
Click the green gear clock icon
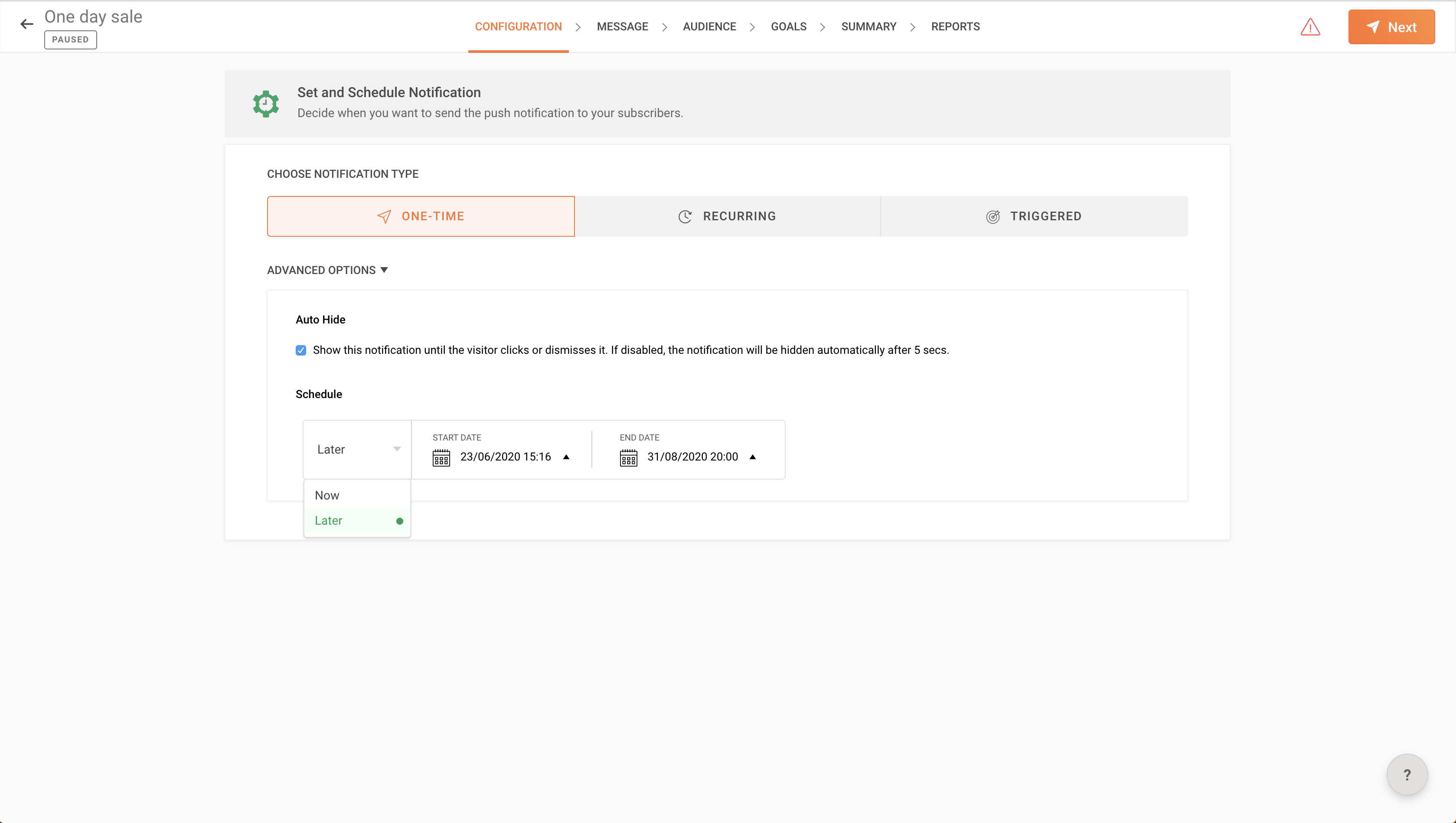tap(266, 104)
